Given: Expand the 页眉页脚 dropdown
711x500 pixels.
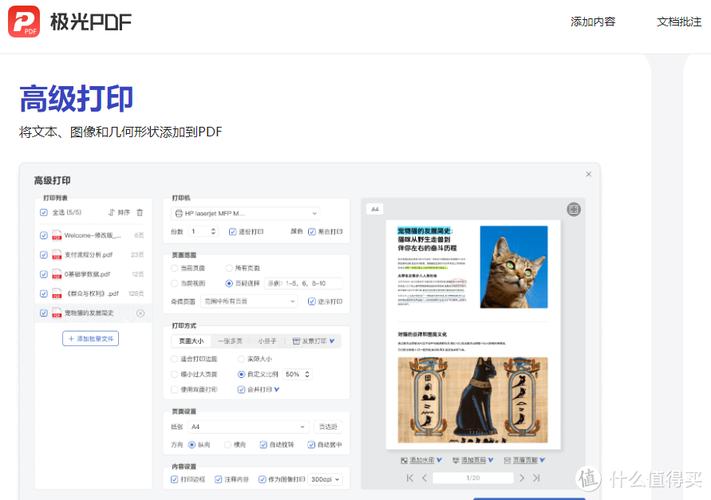Looking at the screenshot, I should pyautogui.click(x=542, y=460).
